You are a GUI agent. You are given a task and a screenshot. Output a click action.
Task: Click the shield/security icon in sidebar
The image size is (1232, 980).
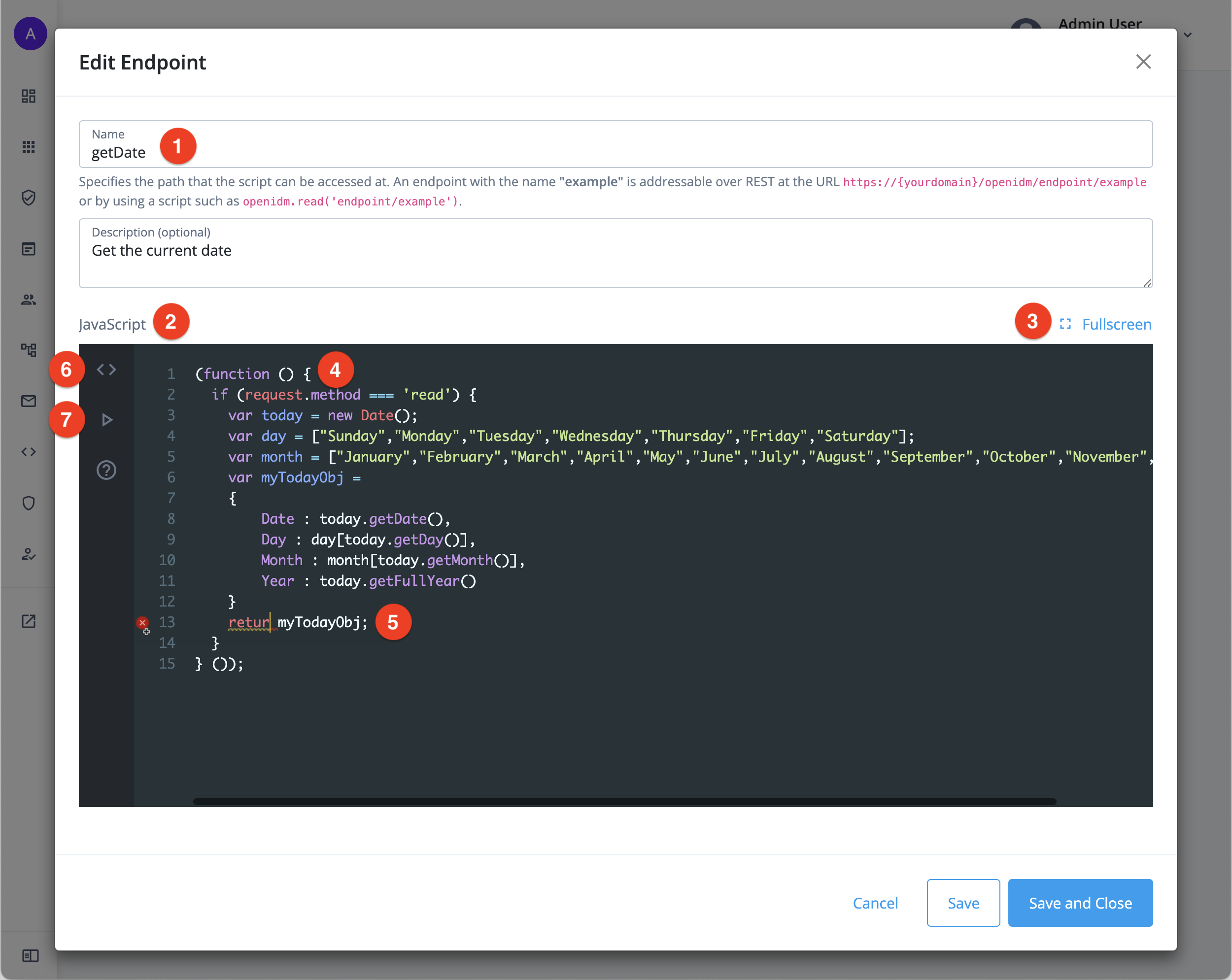(28, 197)
